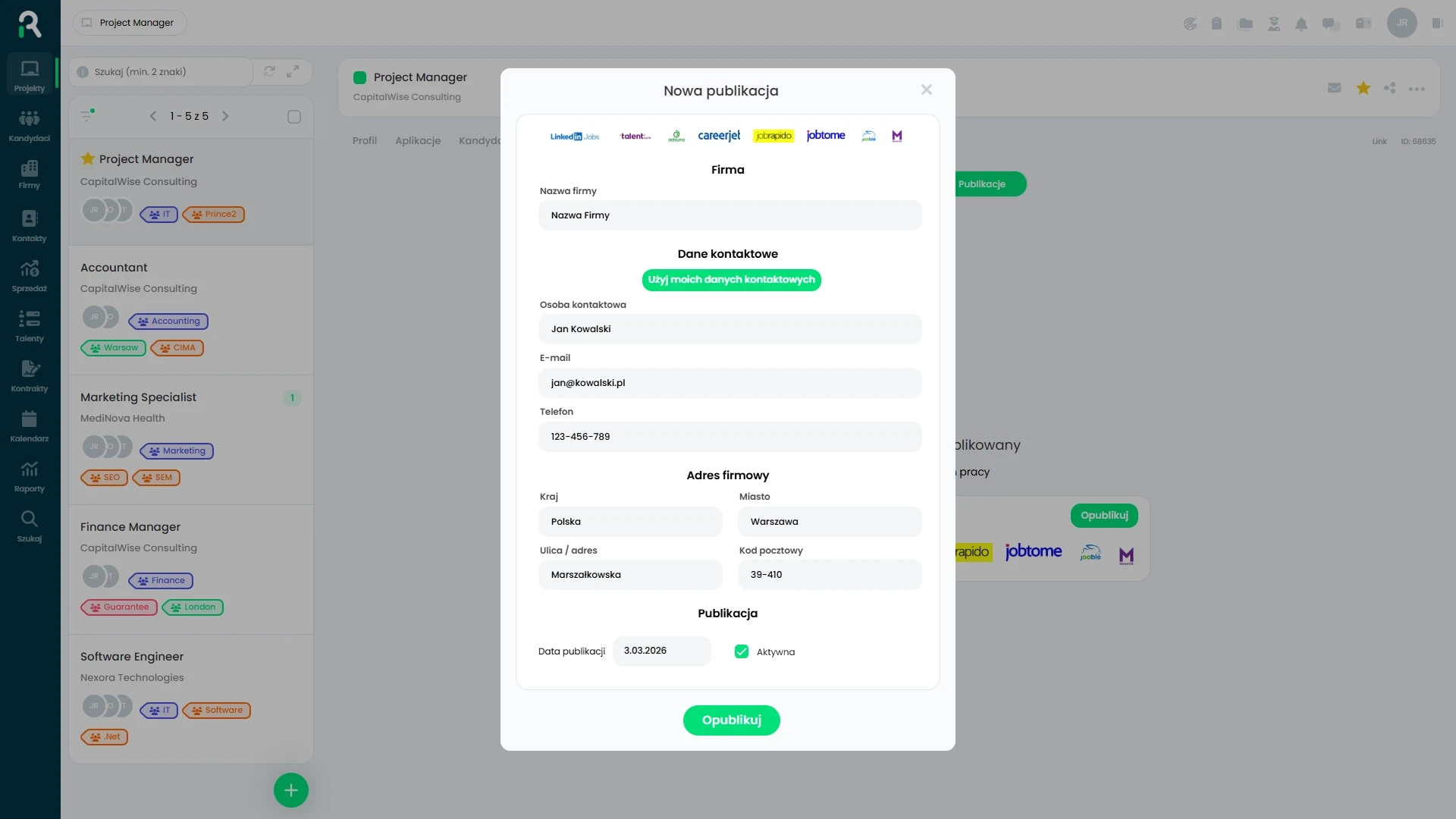
Task: Uncheck the Aktywna checkbox
Action: coord(742,651)
